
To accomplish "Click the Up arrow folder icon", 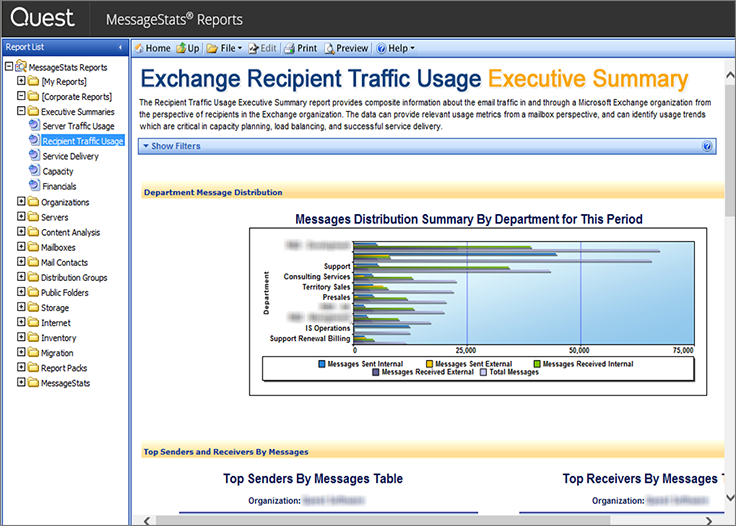I will coord(181,48).
